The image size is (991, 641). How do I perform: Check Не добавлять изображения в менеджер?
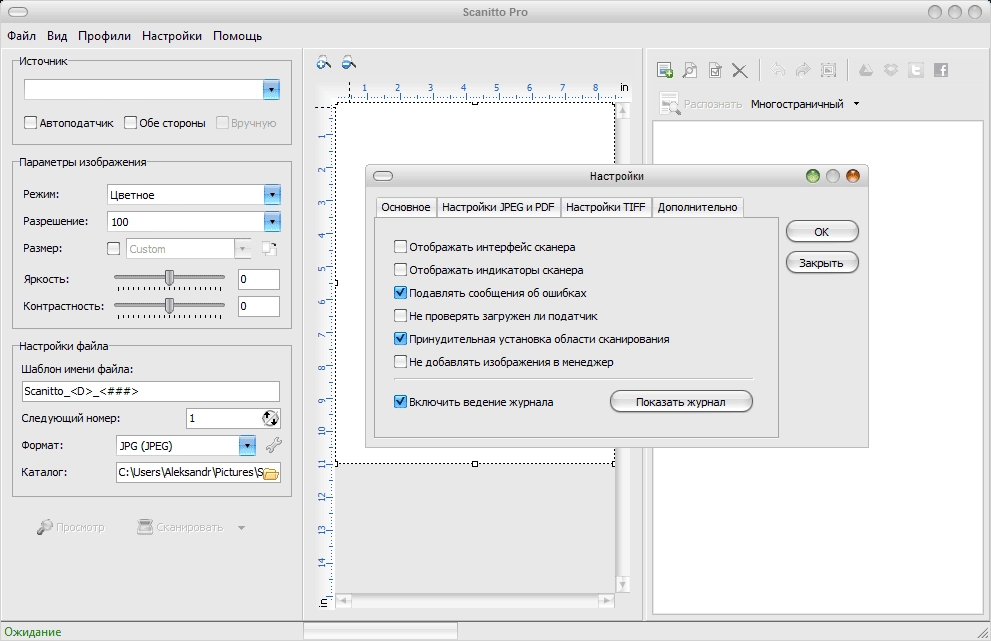point(400,362)
